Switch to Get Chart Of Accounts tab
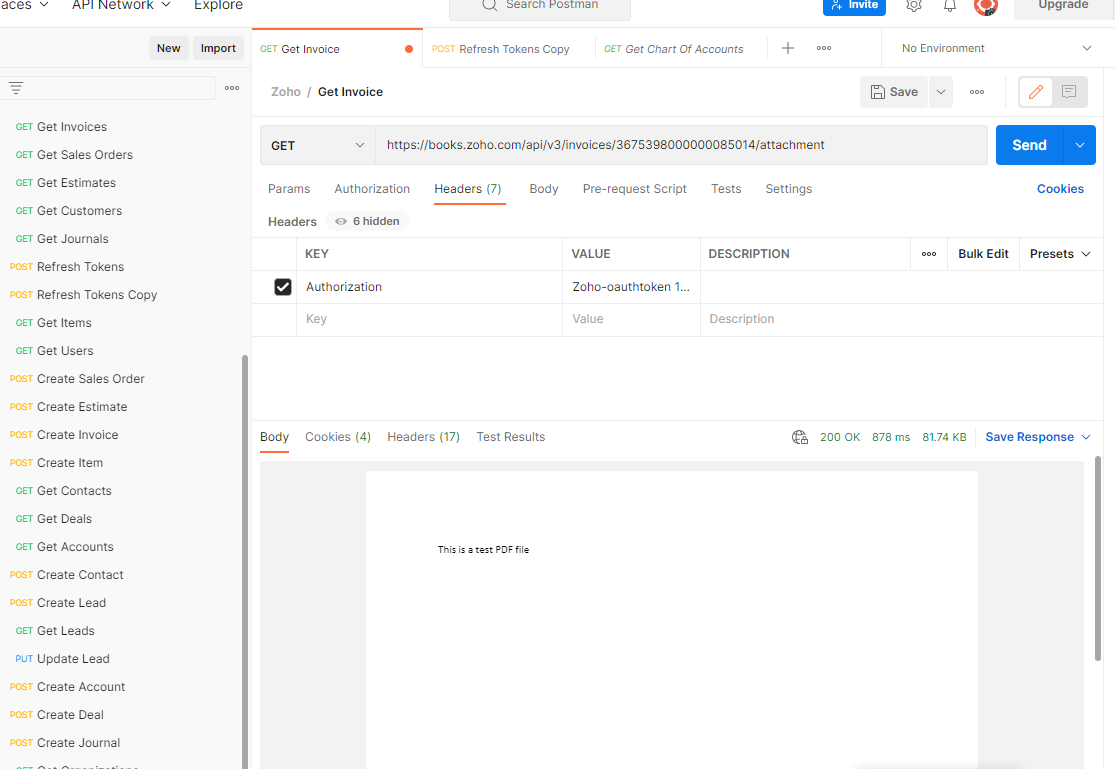The width and height of the screenshot is (1115, 769). 673,49
